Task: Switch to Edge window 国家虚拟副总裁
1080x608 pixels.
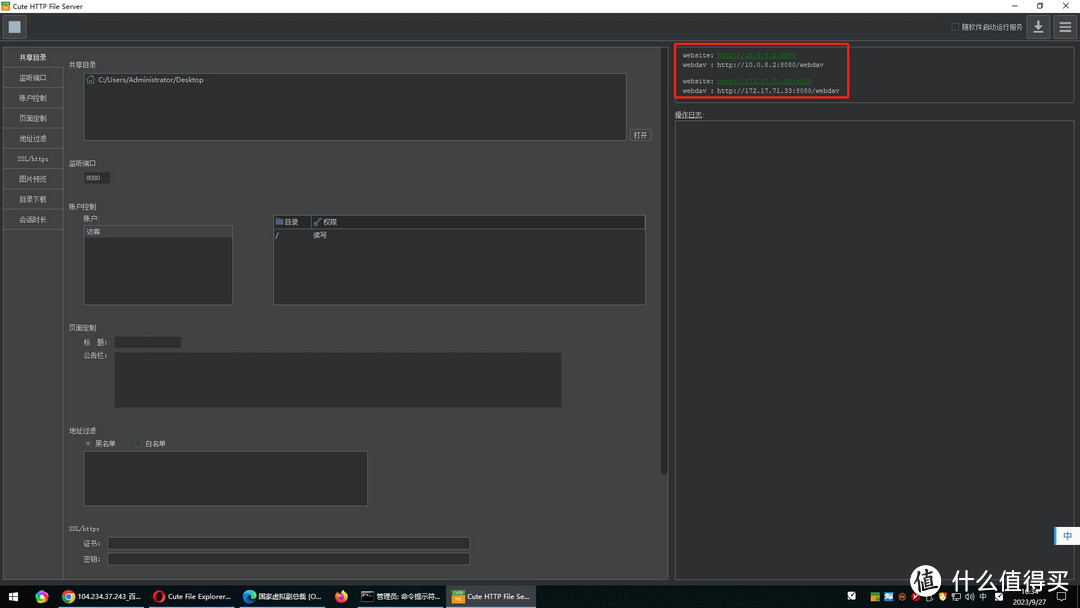Action: click(282, 596)
